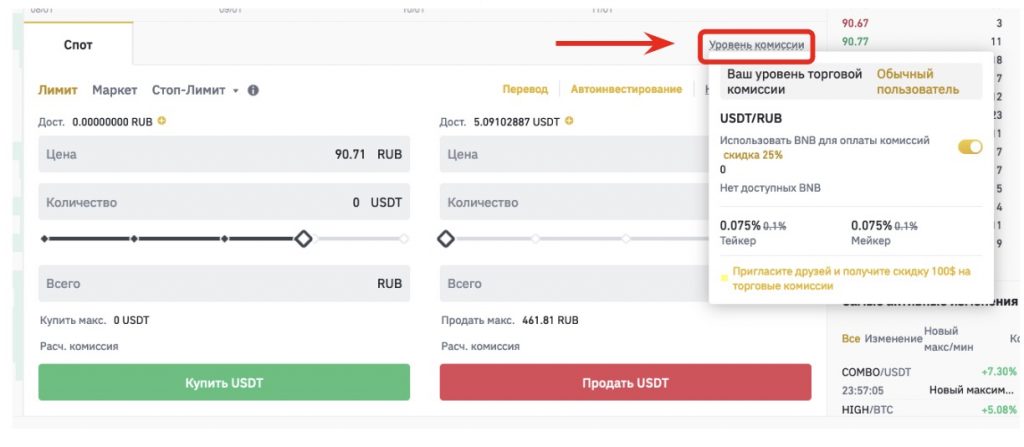Open the Автоинвестирование link
This screenshot has height=447, width=1024.
[626, 90]
